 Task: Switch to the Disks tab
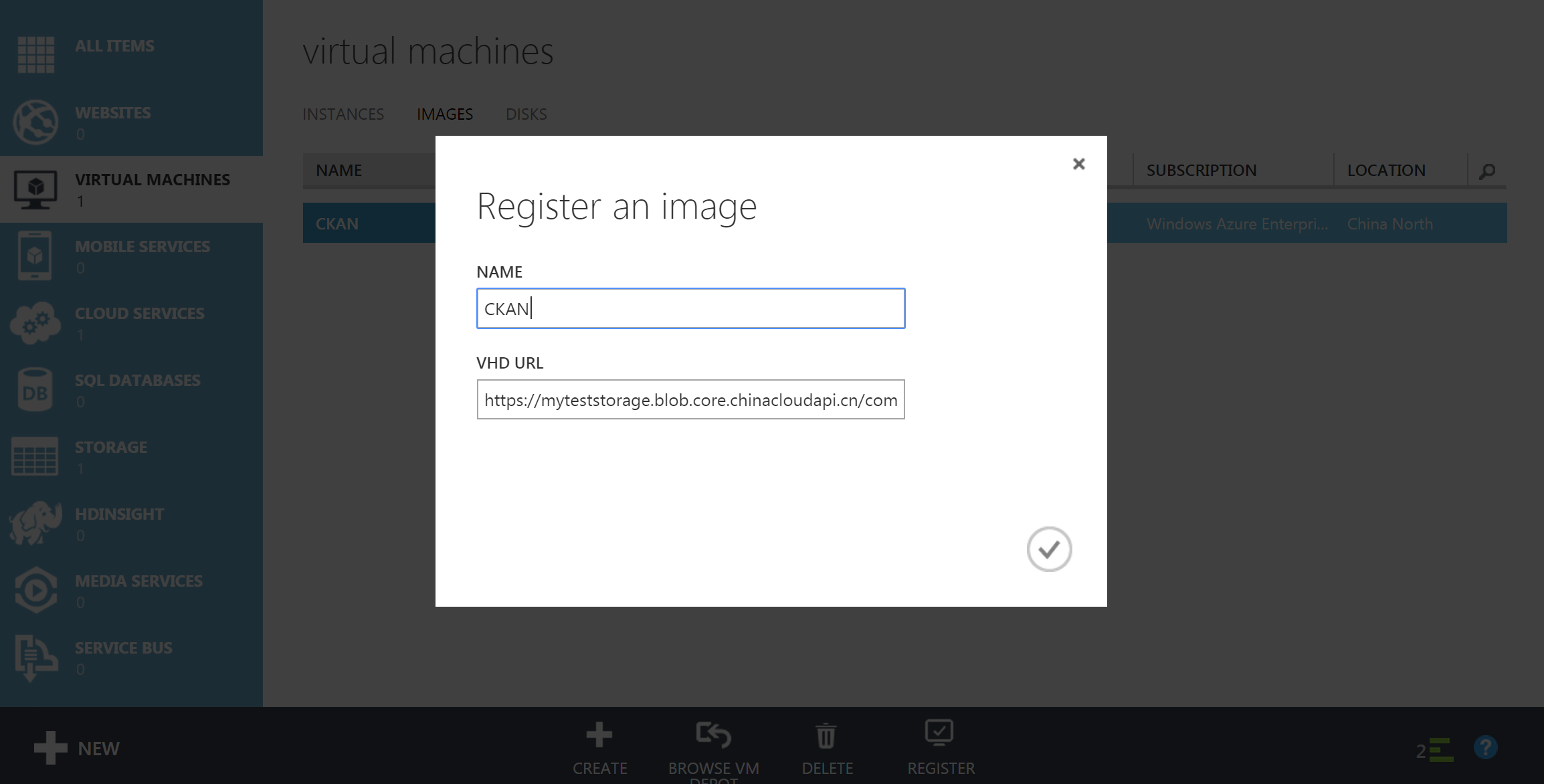526,114
